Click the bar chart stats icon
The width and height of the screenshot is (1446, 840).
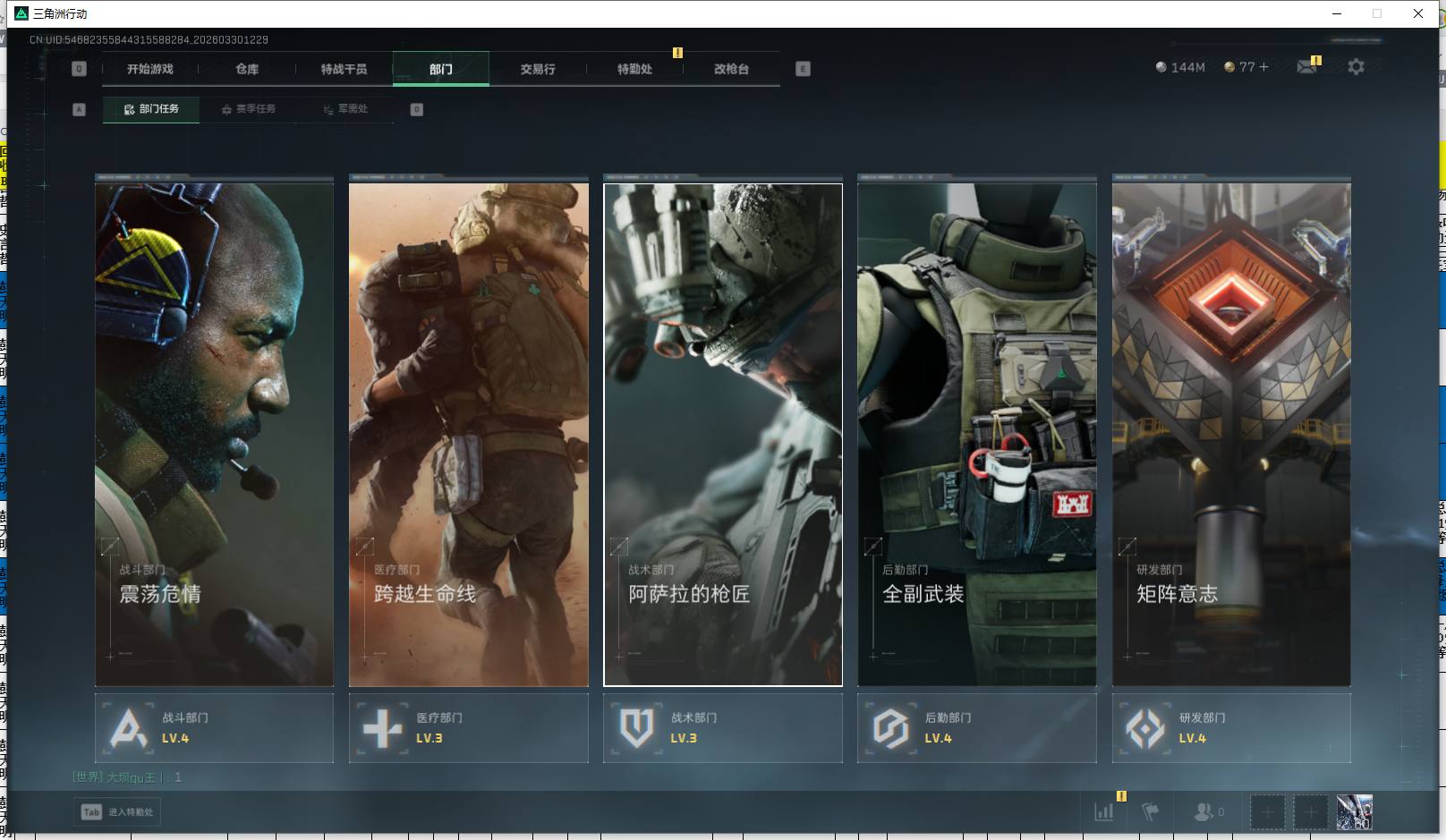coord(1104,811)
